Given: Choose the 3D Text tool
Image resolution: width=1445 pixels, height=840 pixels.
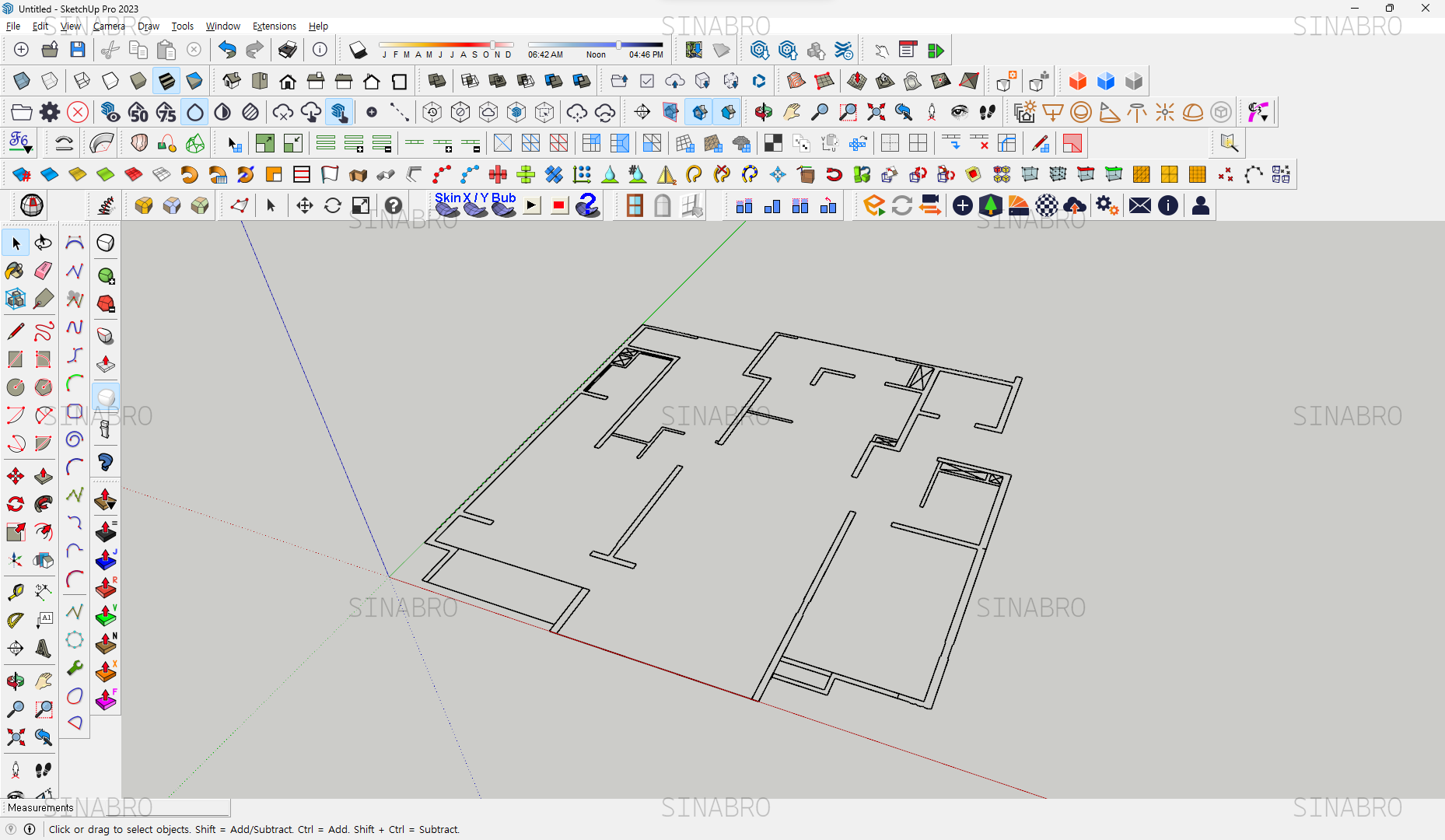Looking at the screenshot, I should pos(44,649).
